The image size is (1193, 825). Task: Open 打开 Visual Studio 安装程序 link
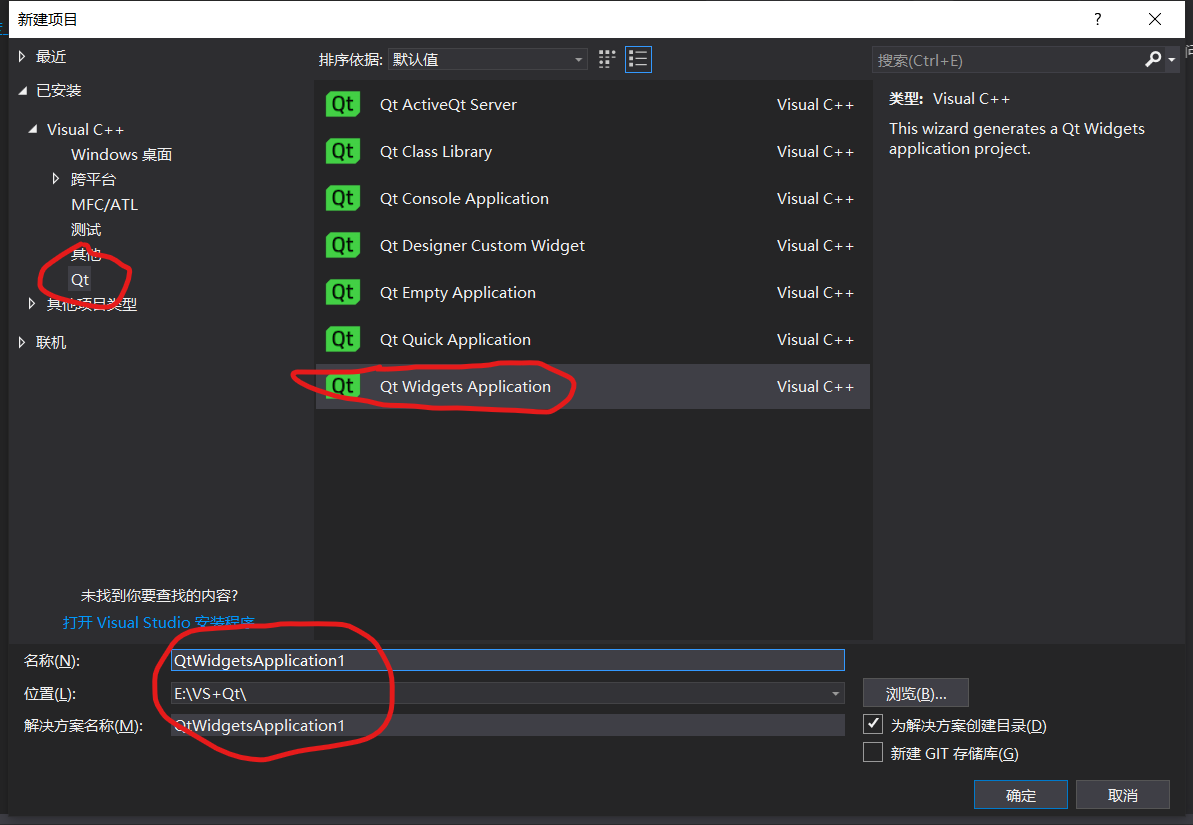point(158,622)
